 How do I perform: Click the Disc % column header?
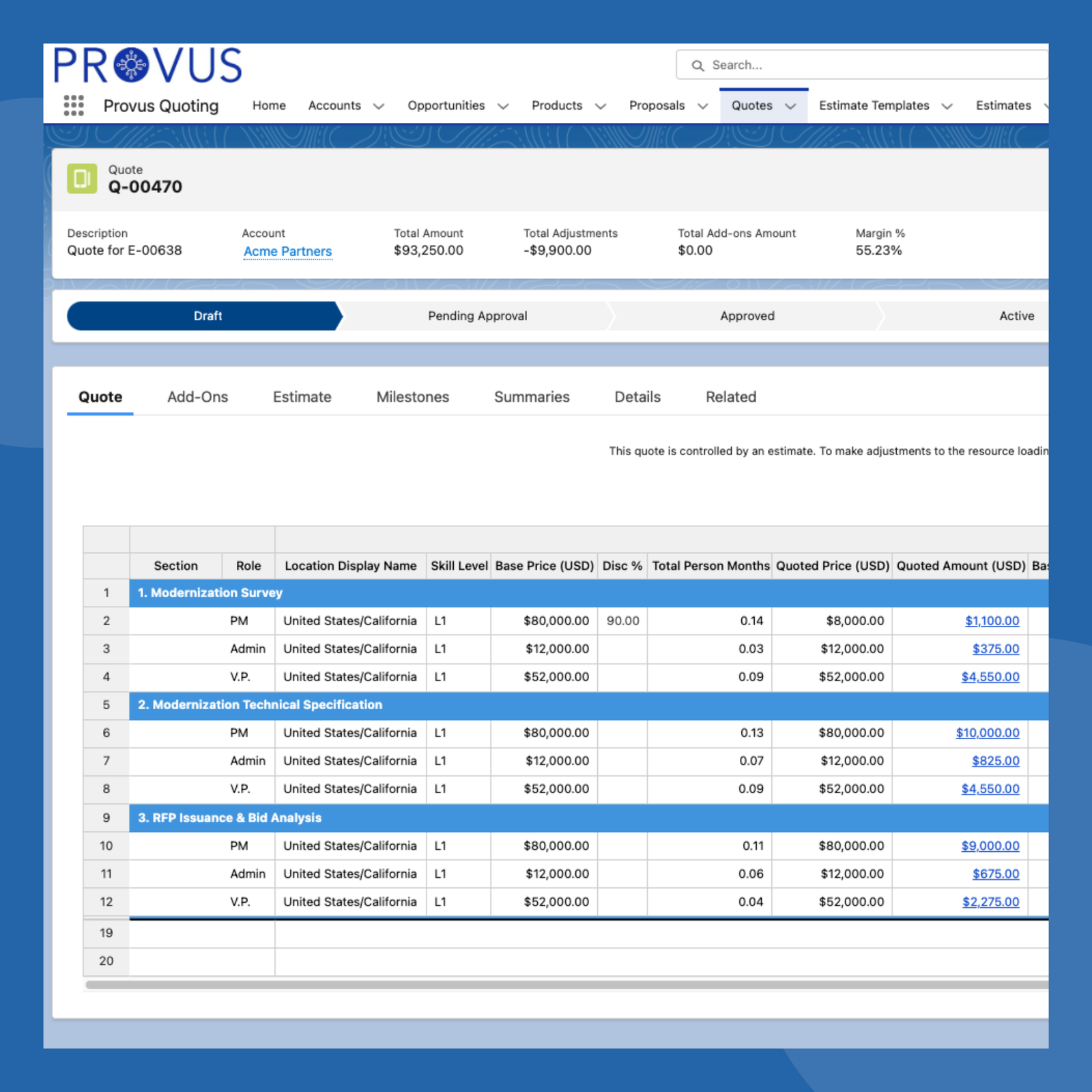(622, 566)
